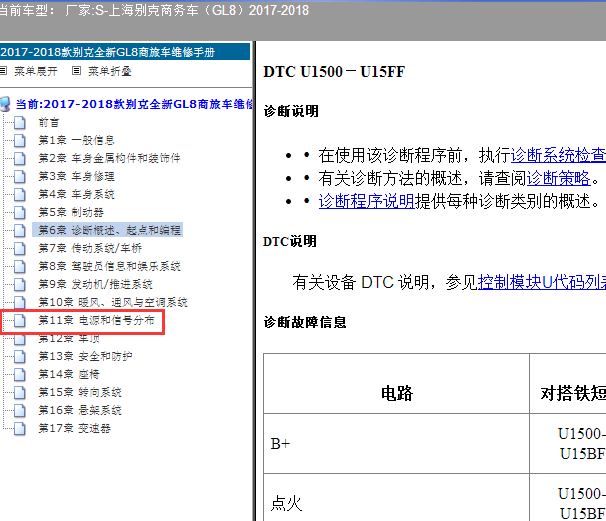
Task: Open 第17章 变速器
Action: coord(74,428)
